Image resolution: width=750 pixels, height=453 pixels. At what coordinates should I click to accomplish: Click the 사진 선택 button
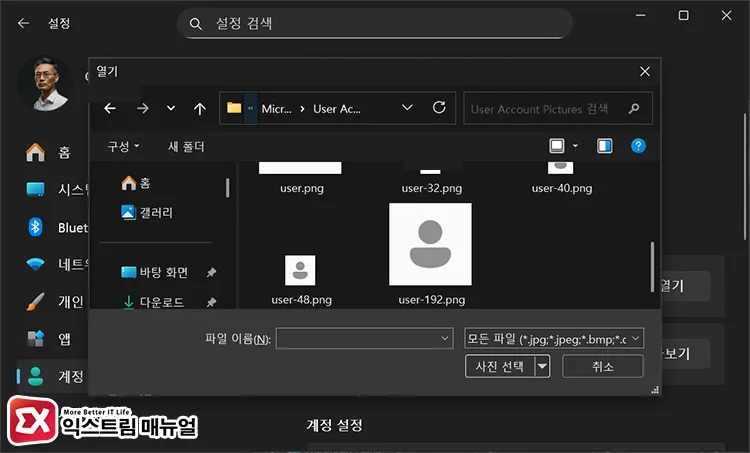(500, 366)
